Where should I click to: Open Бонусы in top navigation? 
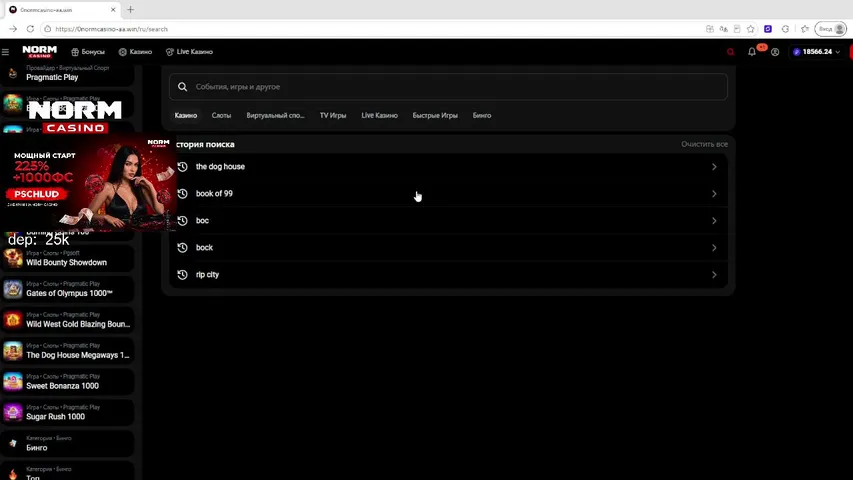point(88,52)
